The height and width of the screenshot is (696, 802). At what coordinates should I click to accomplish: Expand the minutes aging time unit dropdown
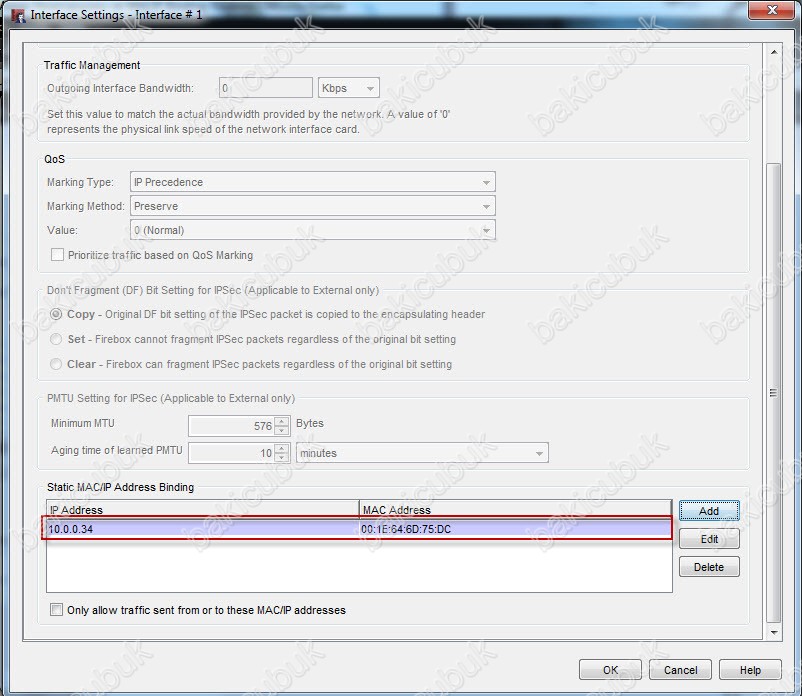tap(422, 453)
